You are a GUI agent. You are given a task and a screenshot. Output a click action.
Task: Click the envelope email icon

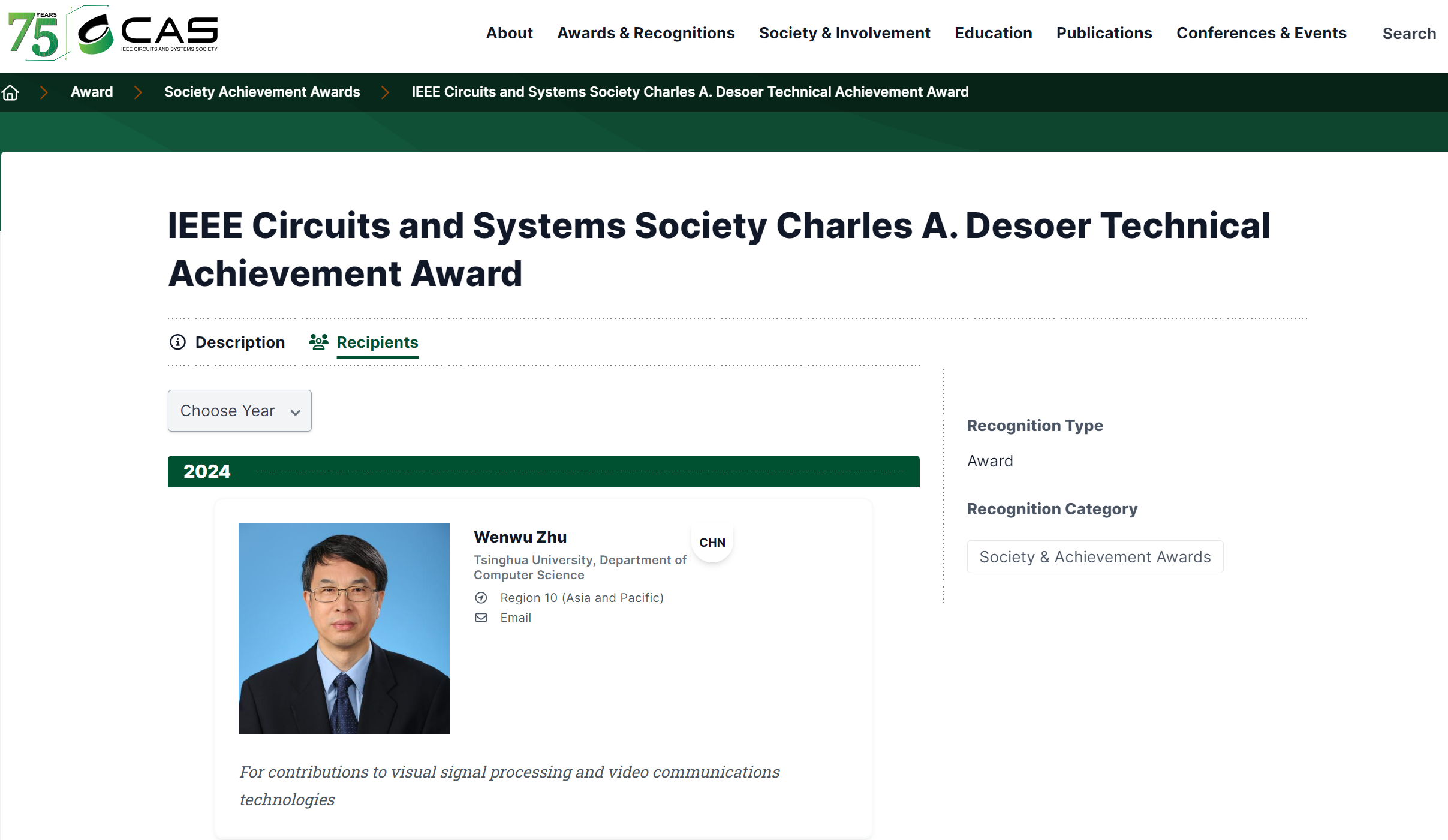pos(481,618)
